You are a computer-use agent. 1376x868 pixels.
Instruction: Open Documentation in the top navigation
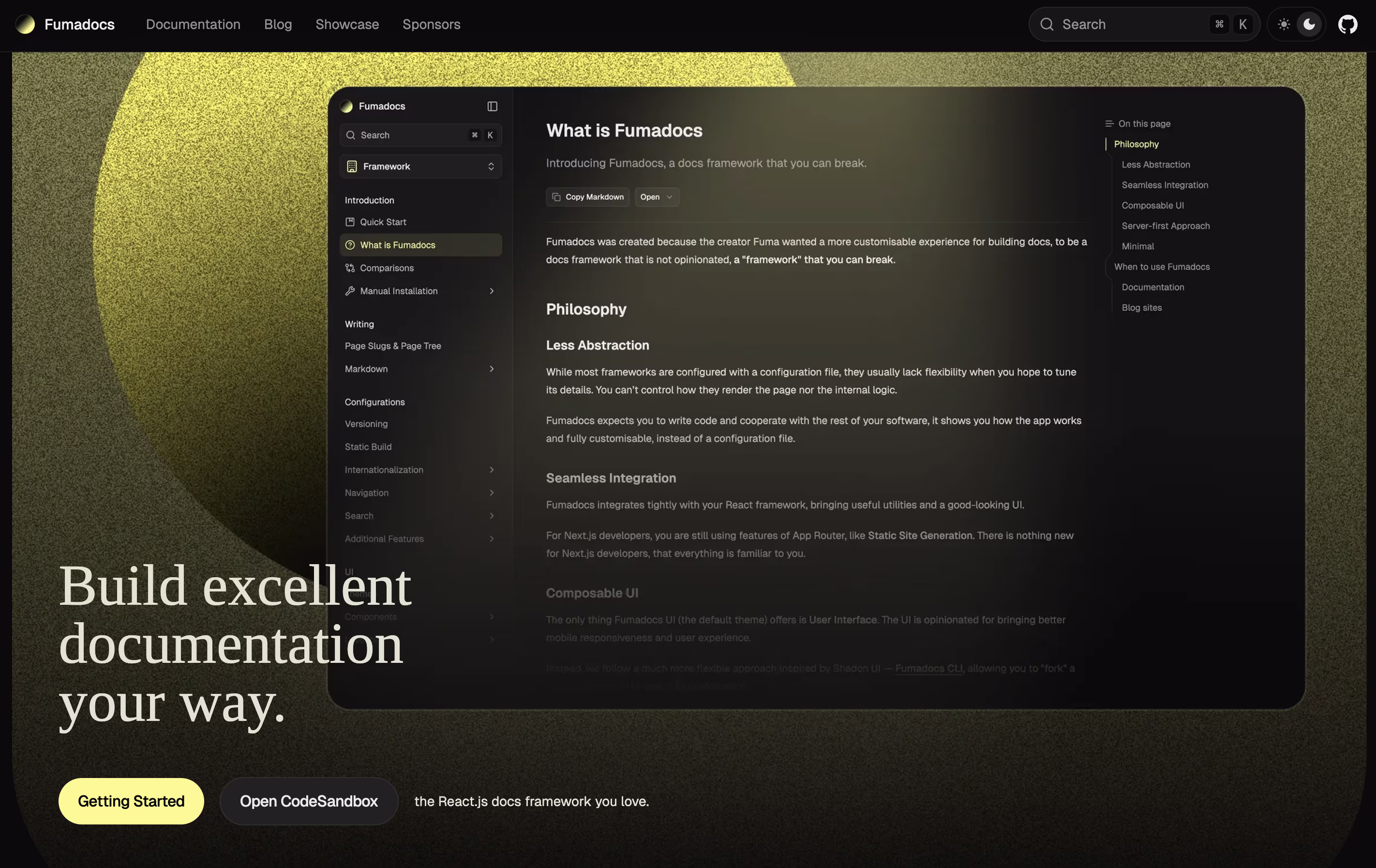[x=193, y=25]
